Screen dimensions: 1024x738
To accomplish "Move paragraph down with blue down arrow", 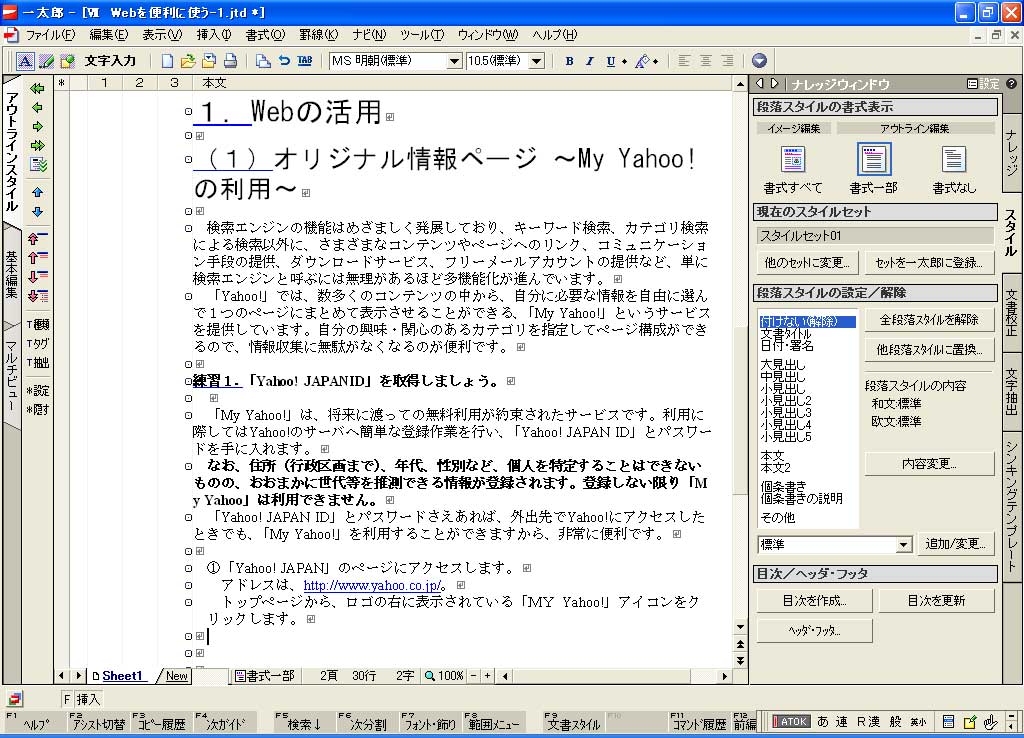I will [x=37, y=212].
